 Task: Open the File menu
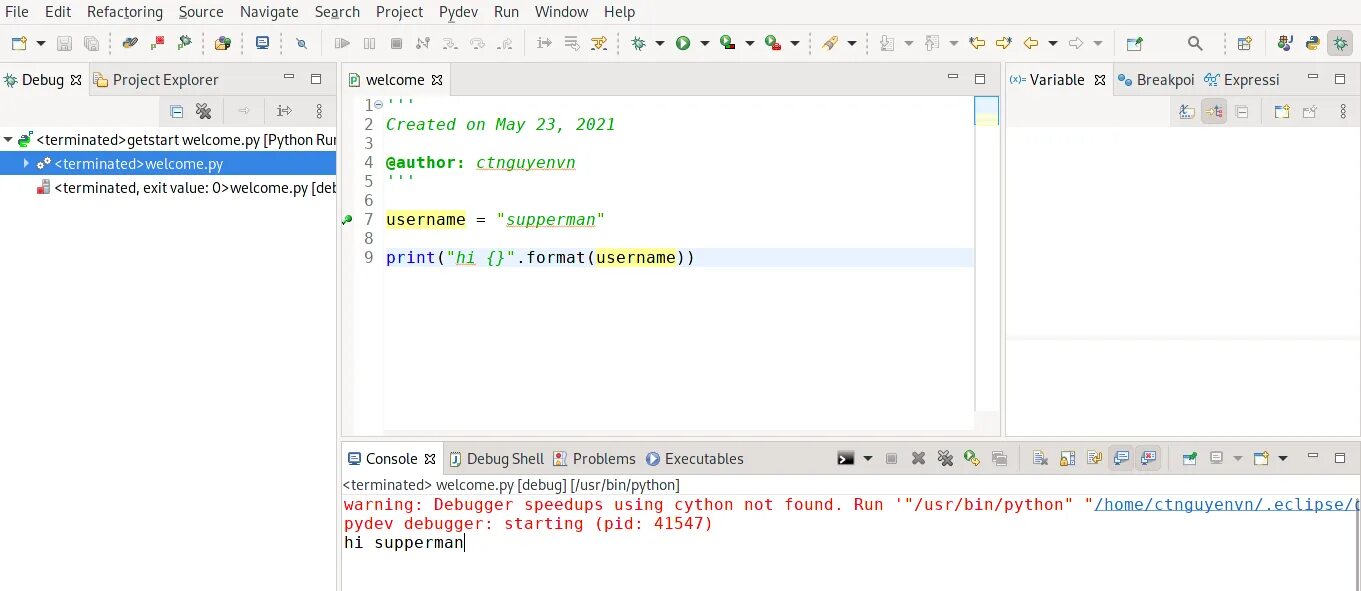tap(16, 12)
